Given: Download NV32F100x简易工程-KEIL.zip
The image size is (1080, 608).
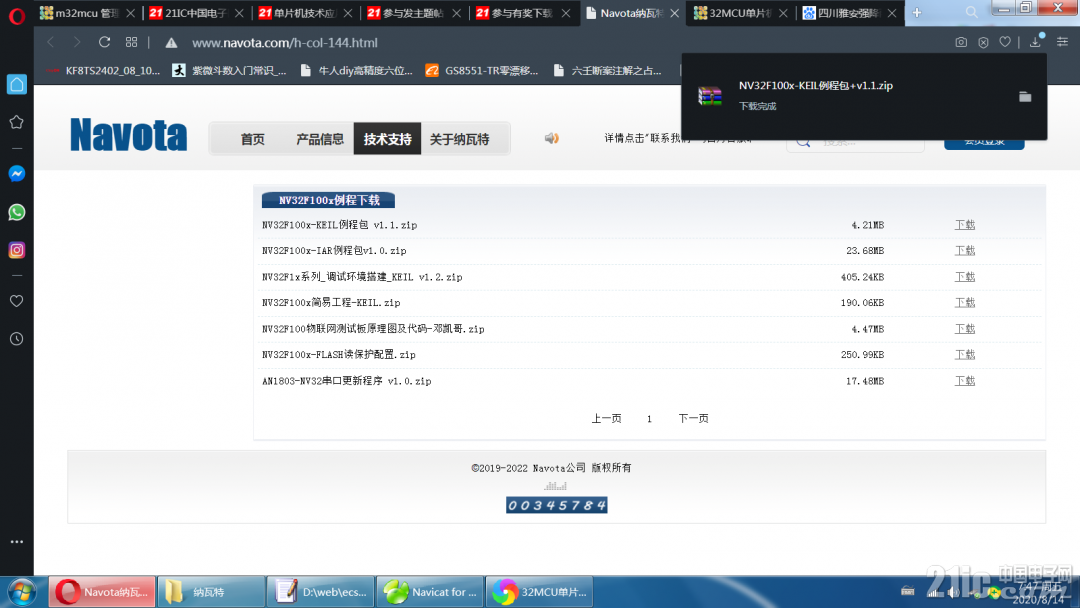Looking at the screenshot, I should click(x=964, y=302).
